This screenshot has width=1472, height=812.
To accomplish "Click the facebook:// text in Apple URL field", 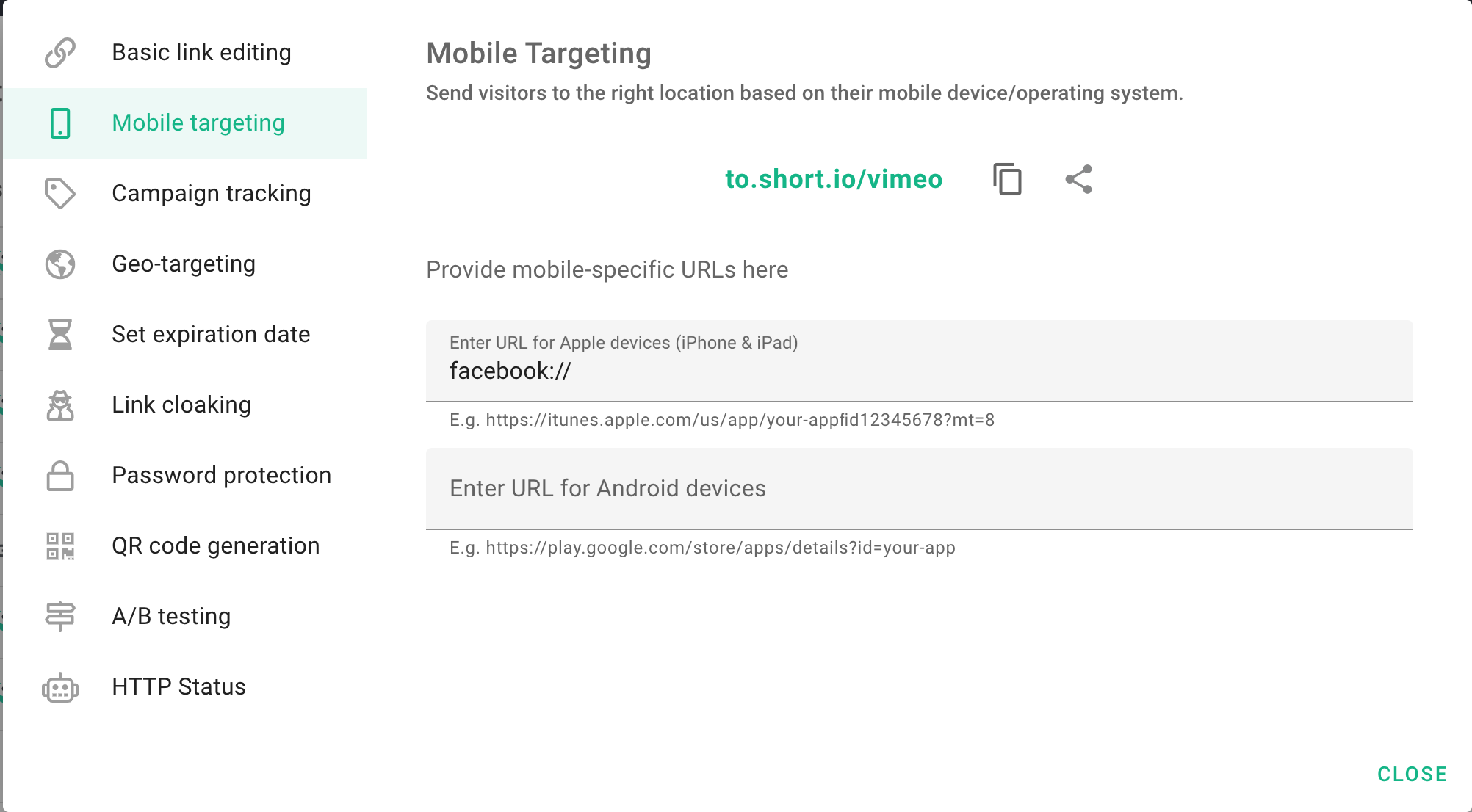I will [x=510, y=371].
